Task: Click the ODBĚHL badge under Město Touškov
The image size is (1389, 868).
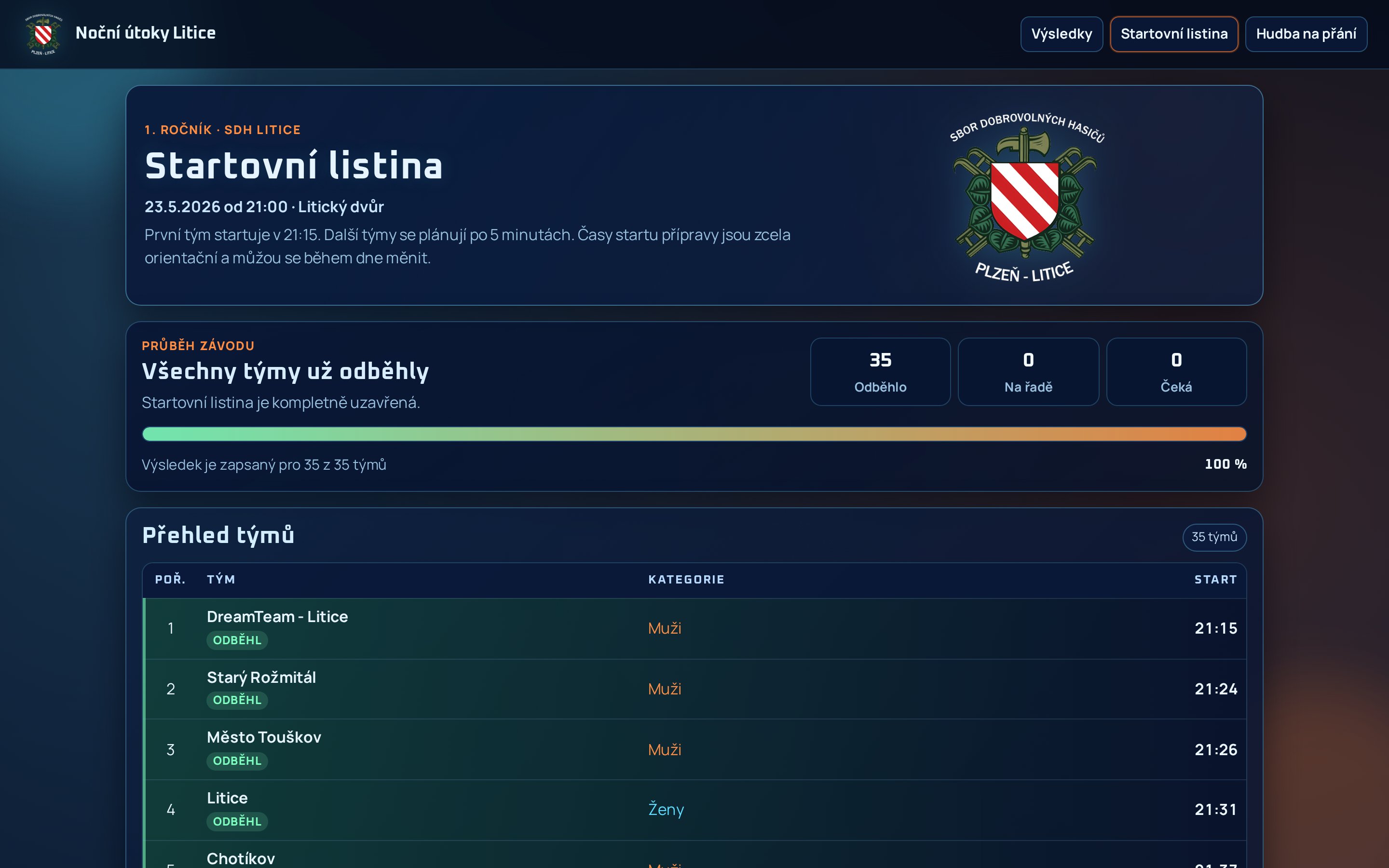Action: point(237,761)
